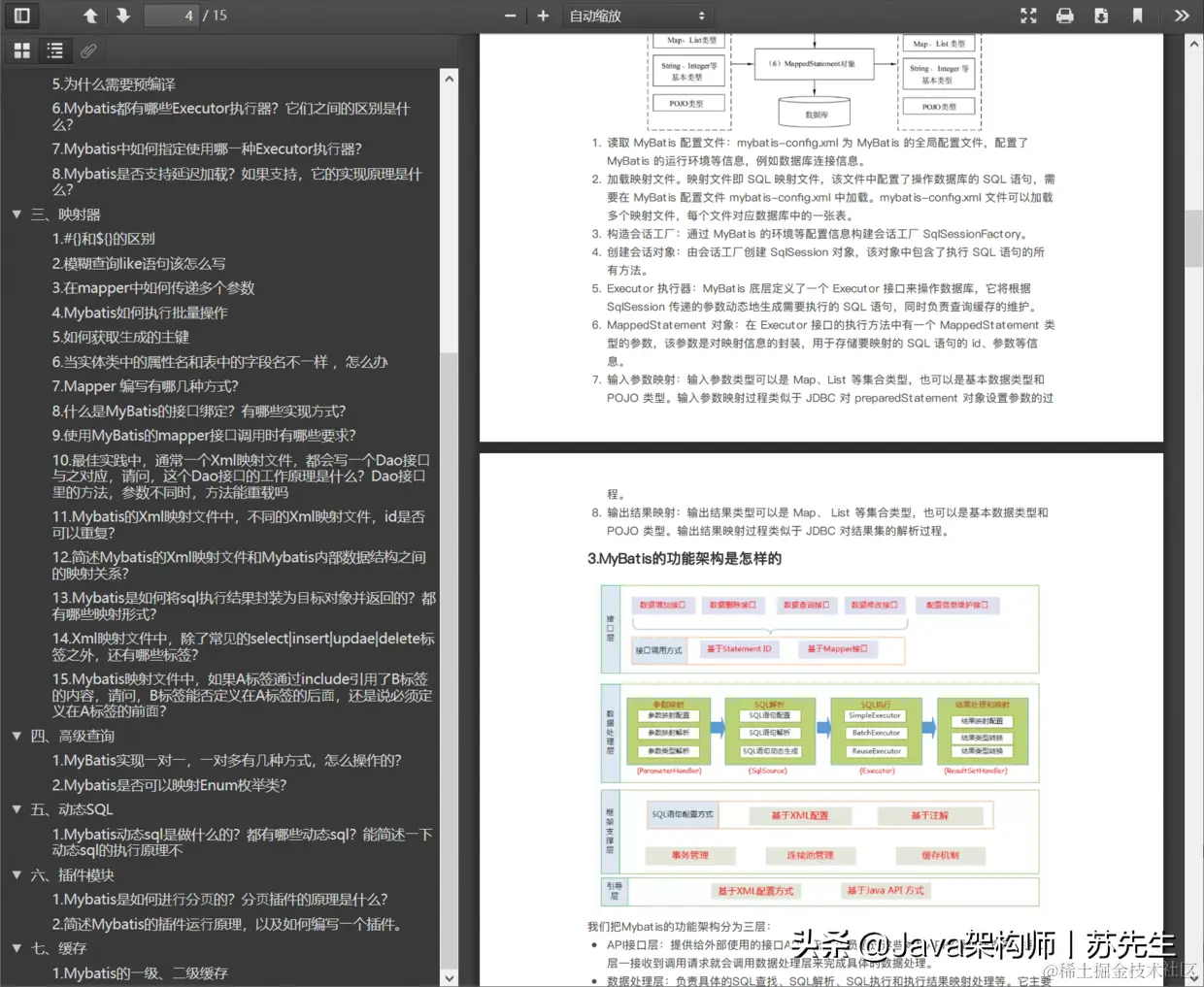Go to next page arrow
1204x987 pixels.
[x=123, y=16]
